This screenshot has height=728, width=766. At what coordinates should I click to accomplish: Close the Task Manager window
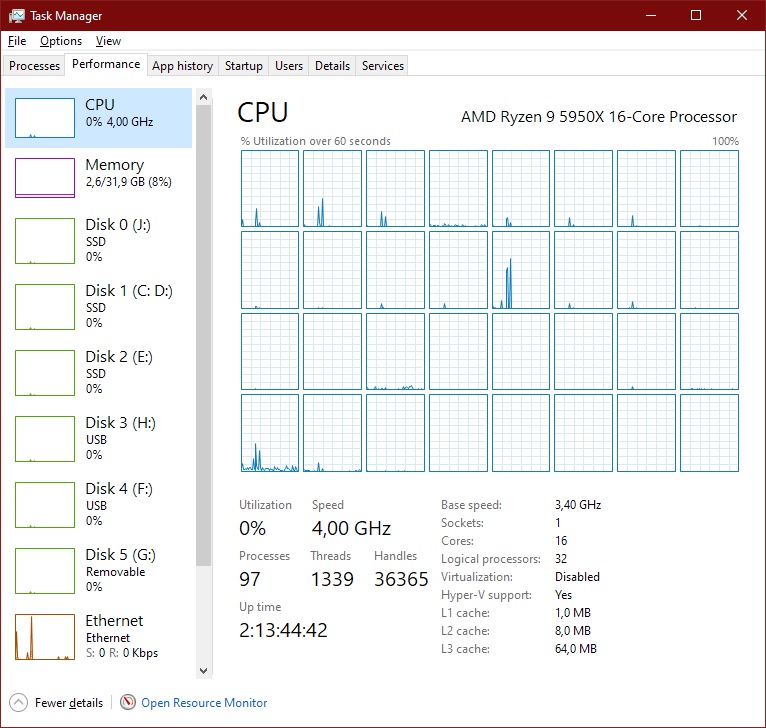tap(742, 15)
